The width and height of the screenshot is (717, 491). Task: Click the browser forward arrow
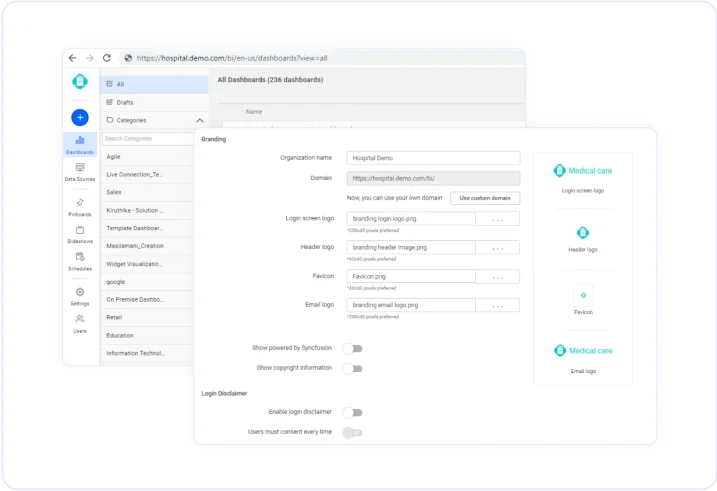click(90, 58)
